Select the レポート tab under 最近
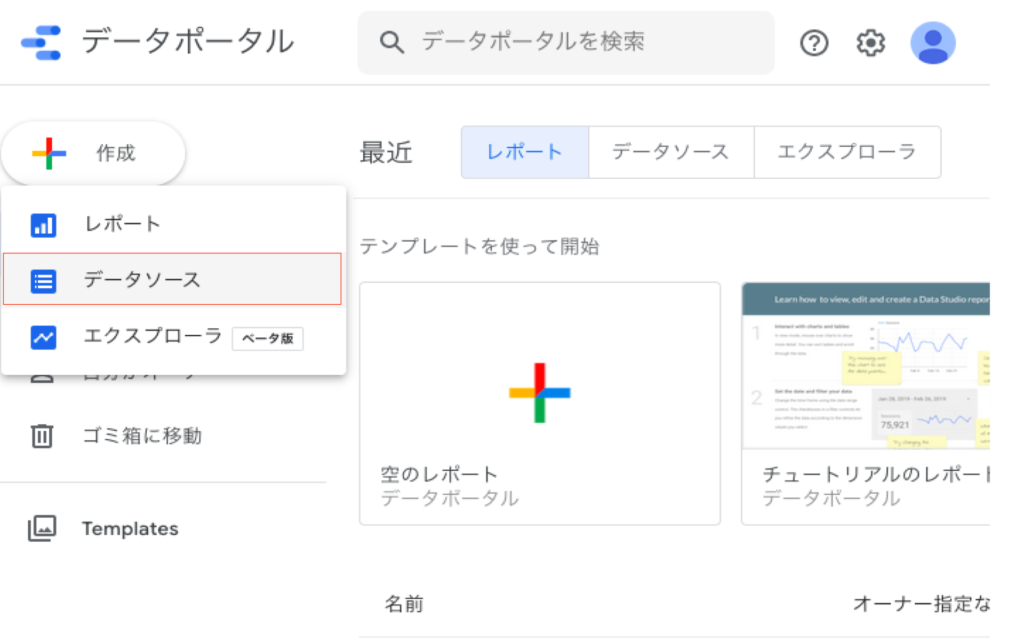The height and width of the screenshot is (641, 1024). [524, 152]
